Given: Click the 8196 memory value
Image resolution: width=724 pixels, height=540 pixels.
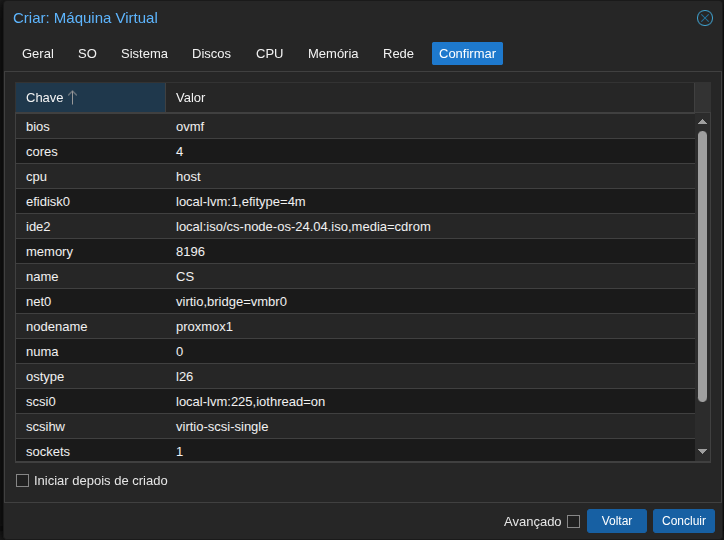Looking at the screenshot, I should (190, 252).
